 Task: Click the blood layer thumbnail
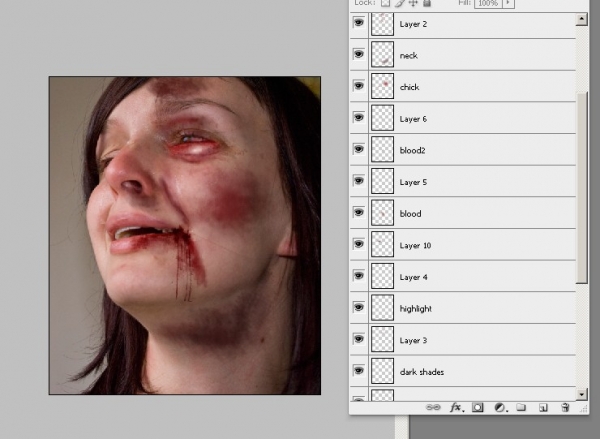click(x=382, y=212)
